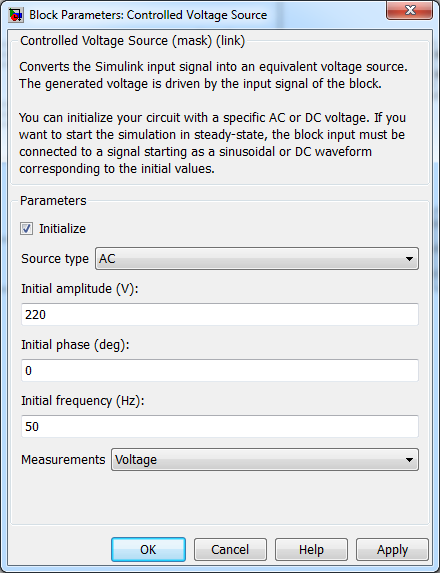The image size is (440, 573).
Task: Open the Source type combo box showing AC
Action: pos(257,259)
